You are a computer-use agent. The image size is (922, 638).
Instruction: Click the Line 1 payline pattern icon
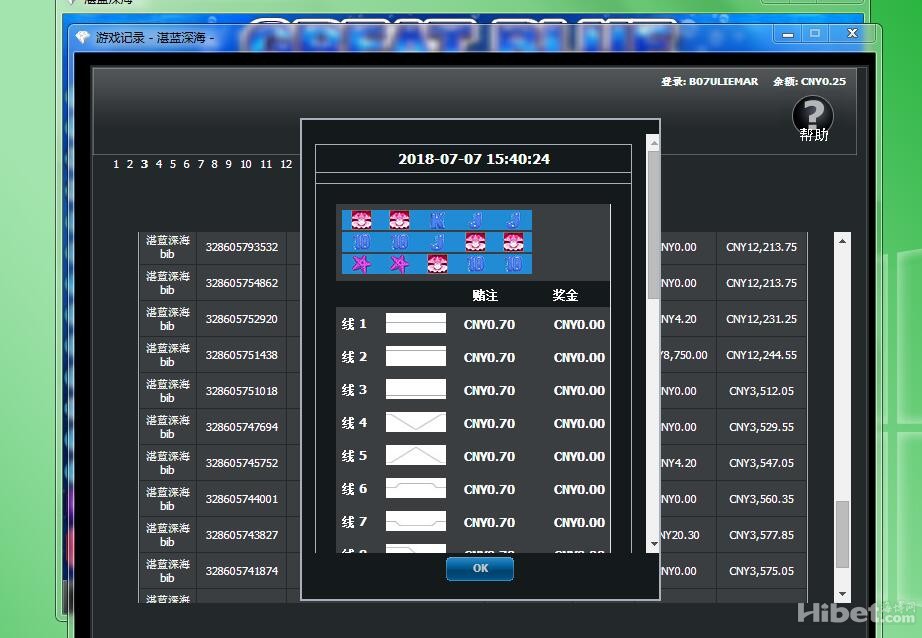[x=416, y=324]
